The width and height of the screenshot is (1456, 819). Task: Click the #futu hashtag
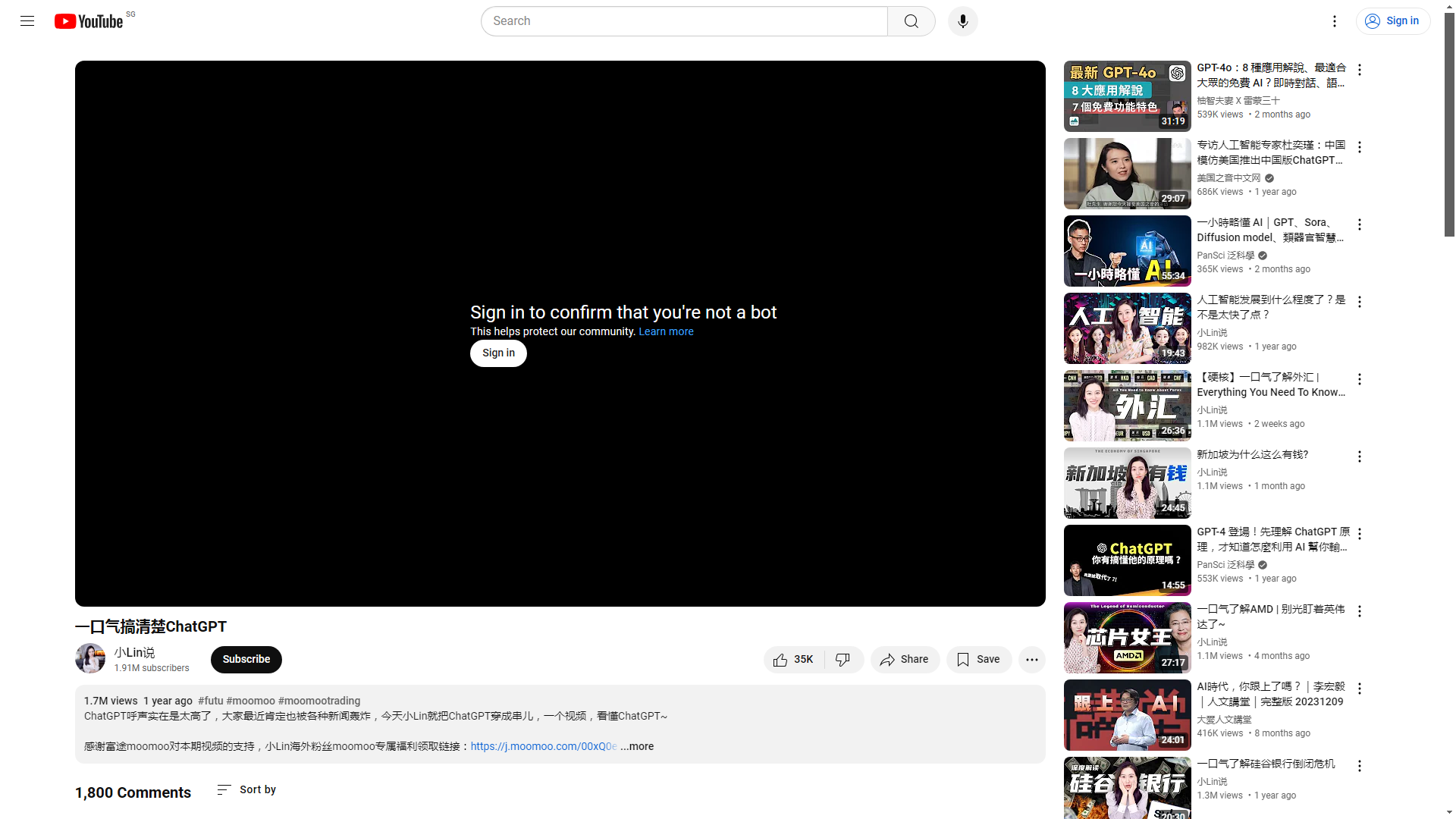click(210, 701)
